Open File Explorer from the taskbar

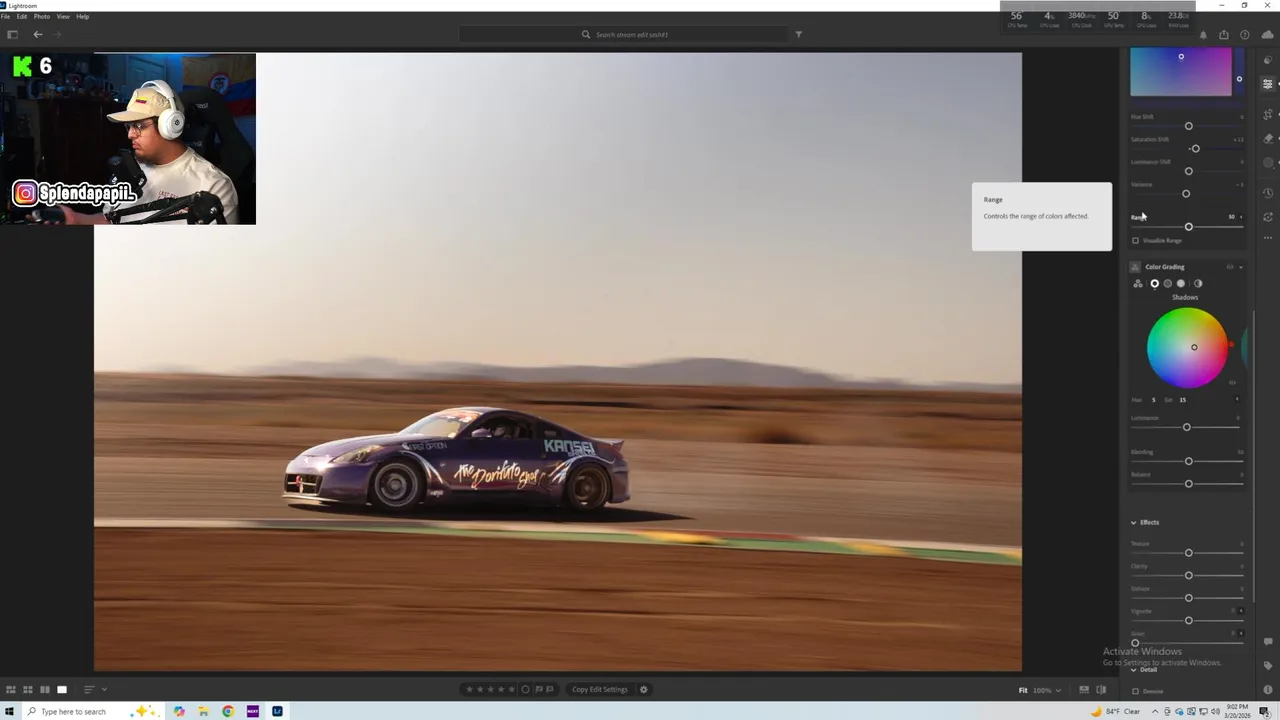(x=203, y=711)
